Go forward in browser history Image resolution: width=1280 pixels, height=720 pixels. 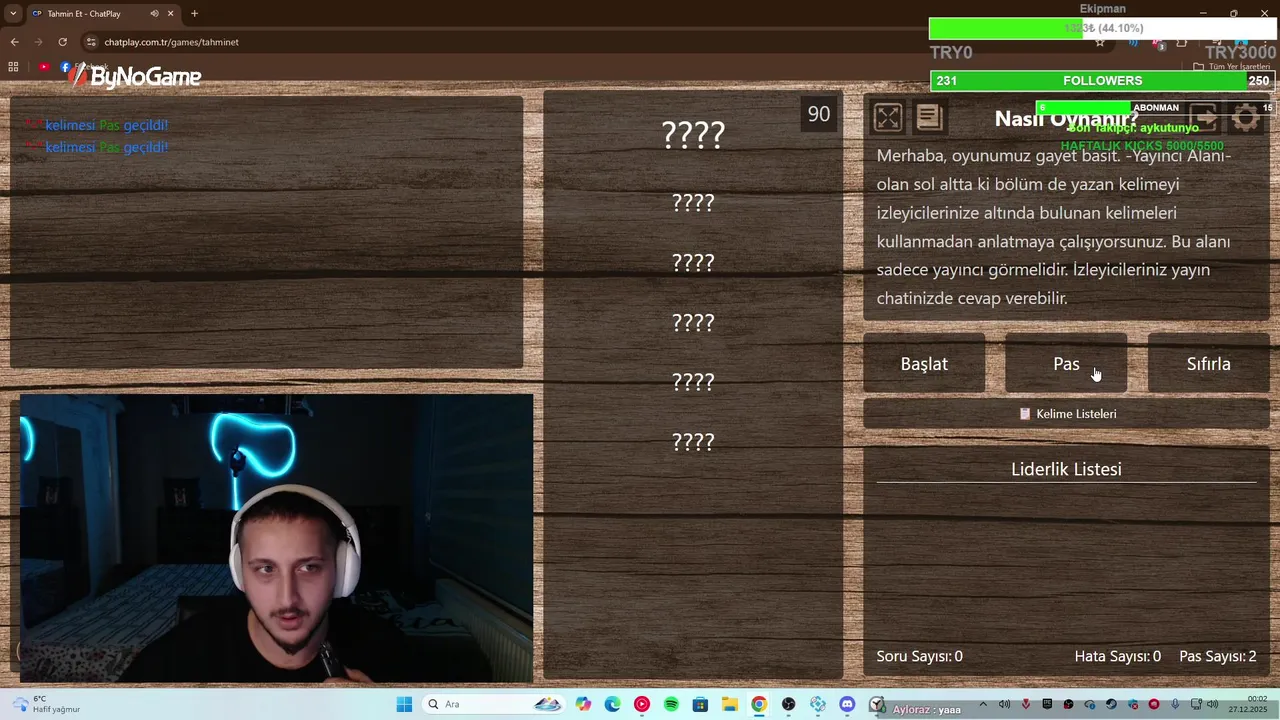[x=38, y=42]
